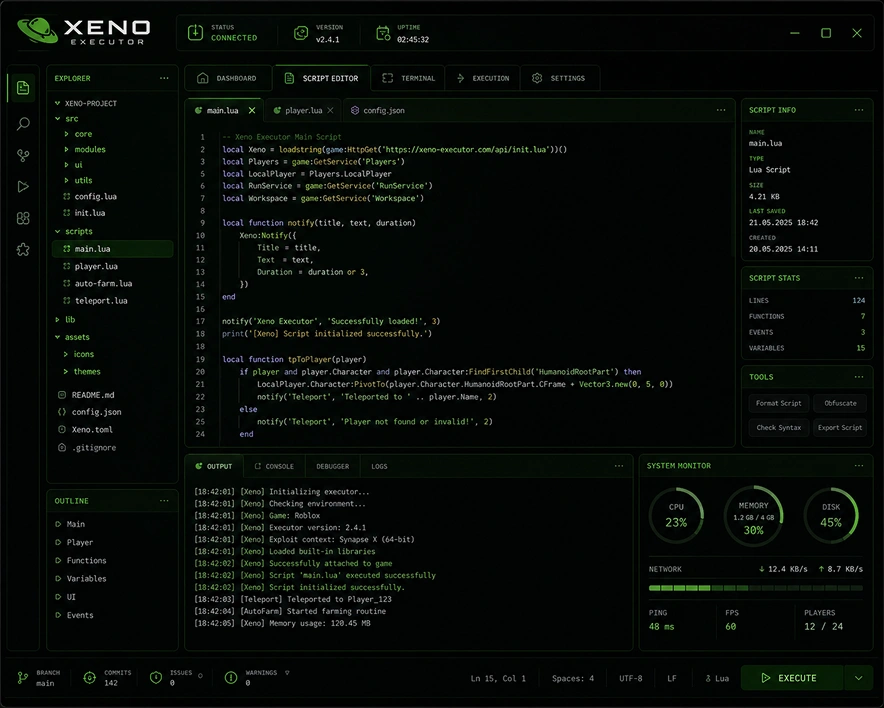The image size is (884, 708).
Task: Click the Export Script button
Action: point(840,427)
